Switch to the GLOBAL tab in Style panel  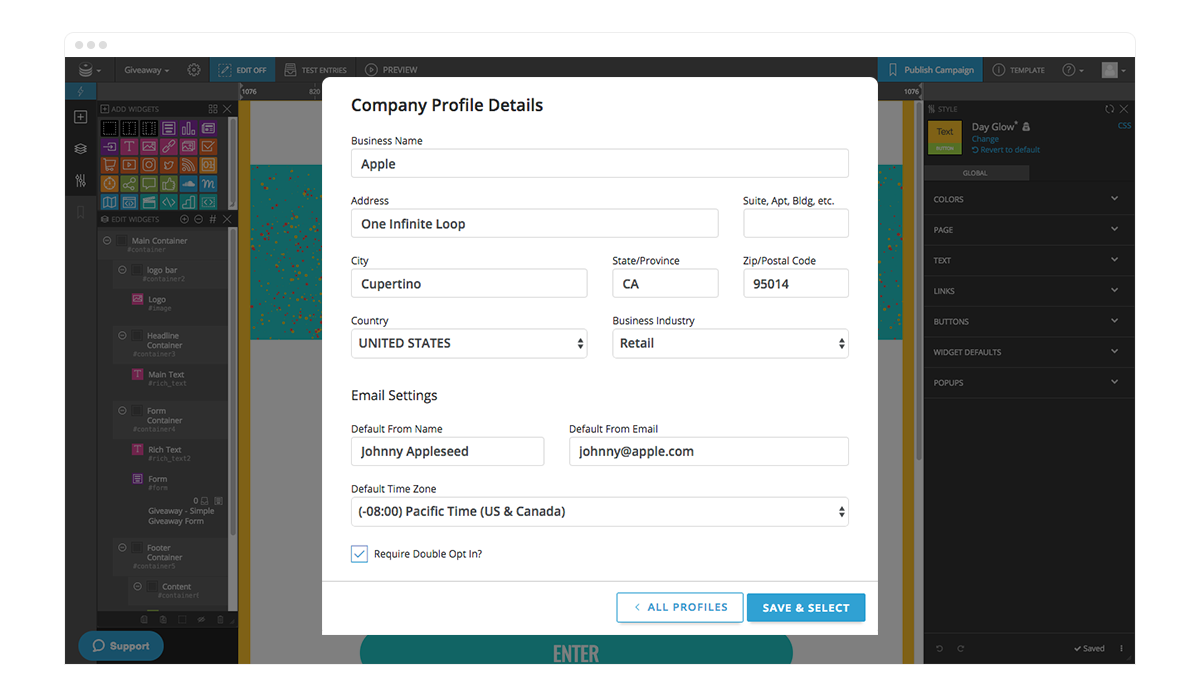pyautogui.click(x=976, y=172)
